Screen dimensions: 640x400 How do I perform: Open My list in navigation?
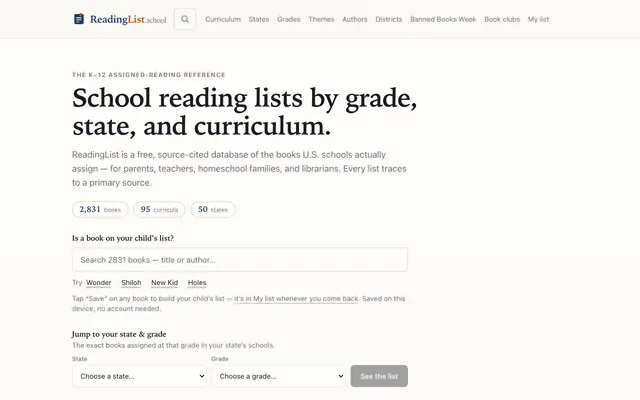538,19
